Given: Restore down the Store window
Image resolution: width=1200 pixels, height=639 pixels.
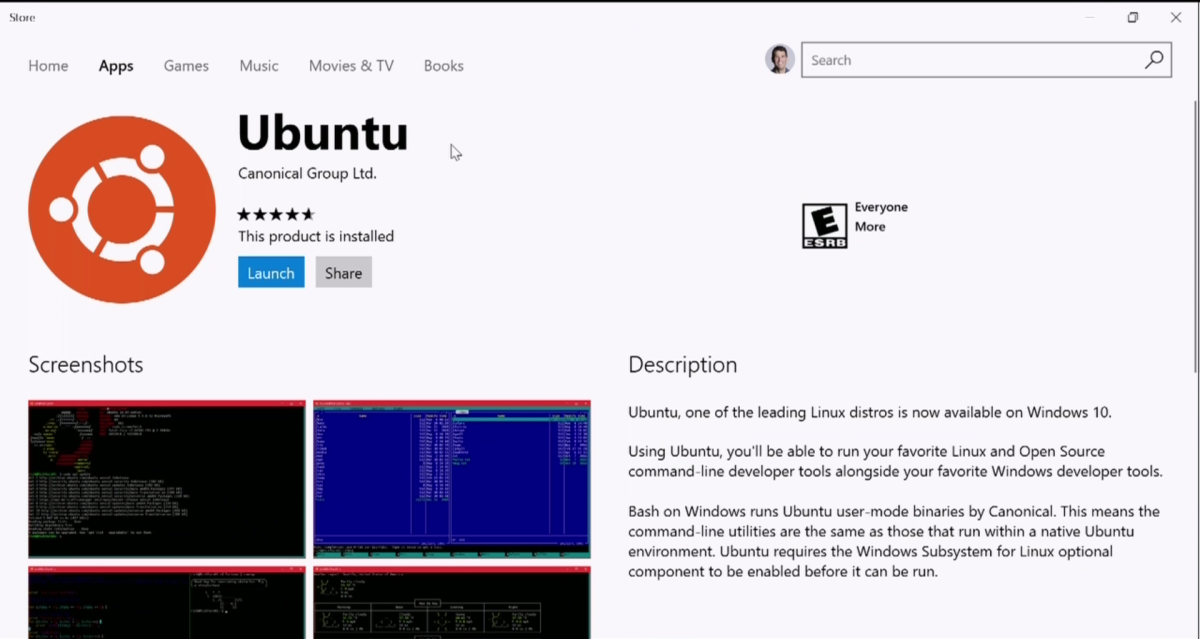Looking at the screenshot, I should coord(1132,17).
